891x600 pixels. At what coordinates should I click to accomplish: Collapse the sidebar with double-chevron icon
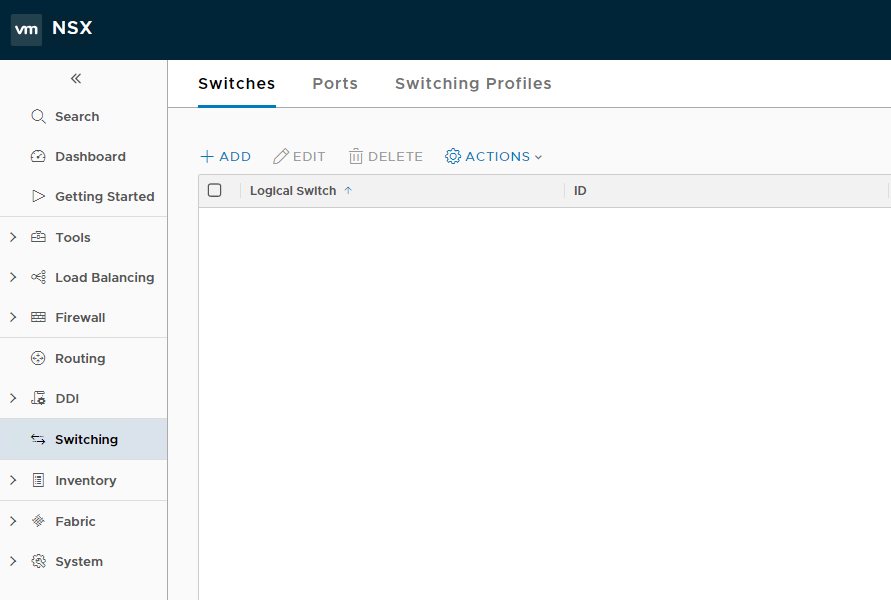click(76, 79)
